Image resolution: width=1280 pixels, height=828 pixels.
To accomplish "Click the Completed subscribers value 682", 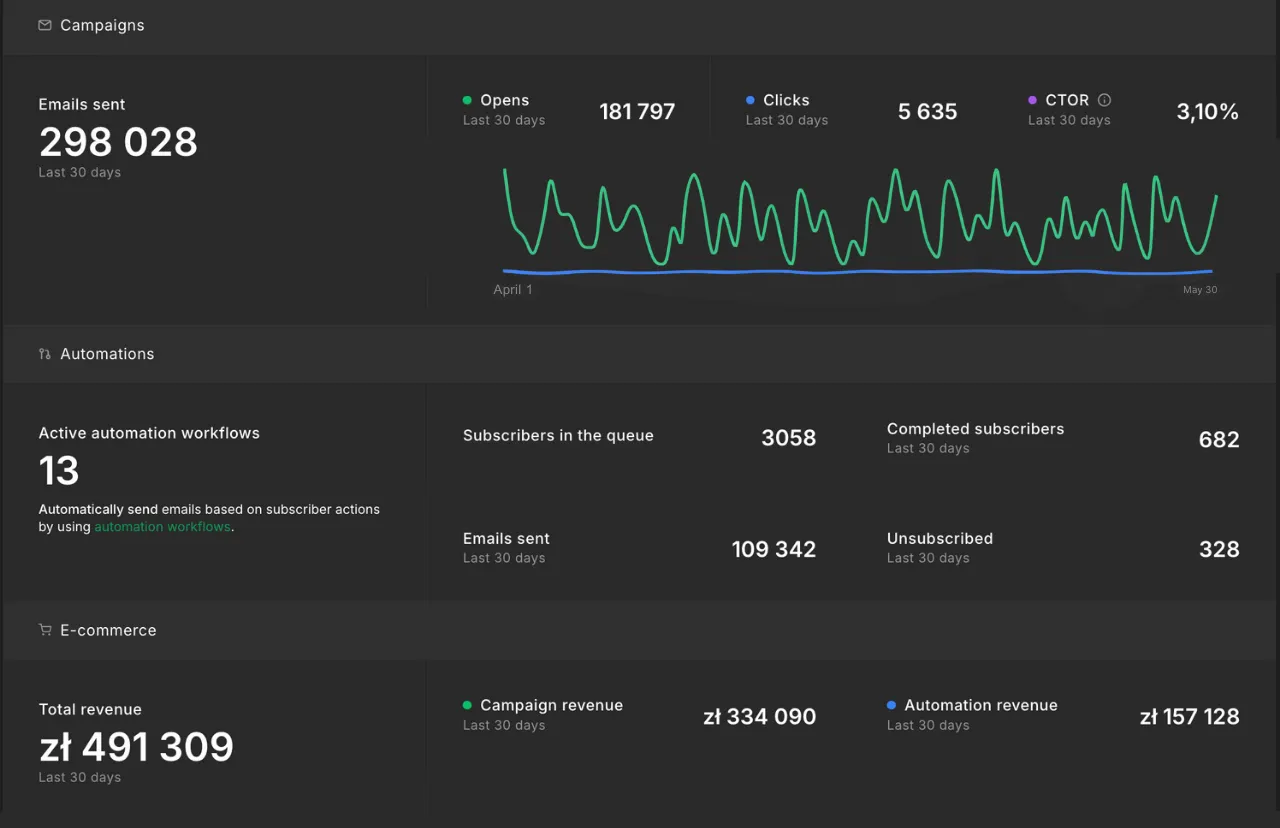I will [1219, 439].
